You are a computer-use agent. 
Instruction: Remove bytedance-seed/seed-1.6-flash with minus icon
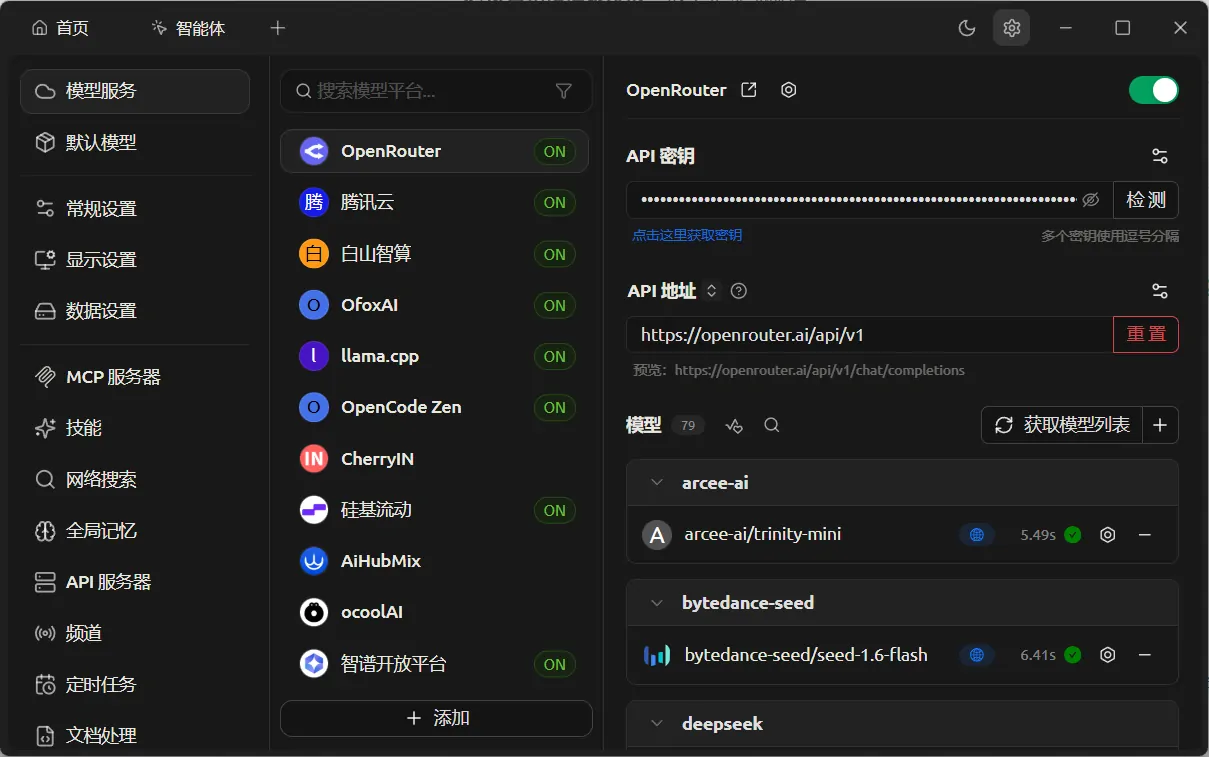(1145, 655)
